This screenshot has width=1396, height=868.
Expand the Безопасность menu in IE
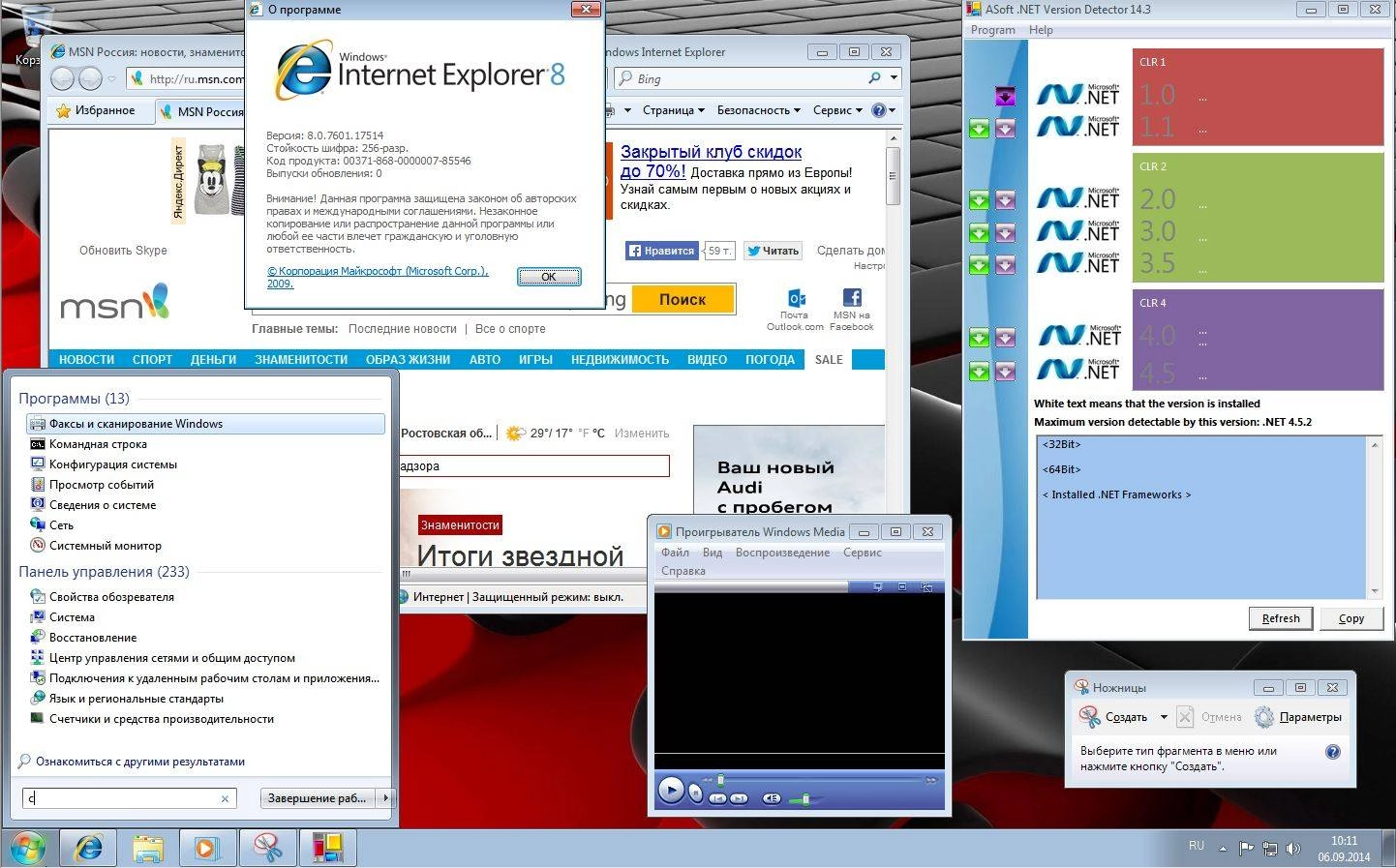[759, 110]
